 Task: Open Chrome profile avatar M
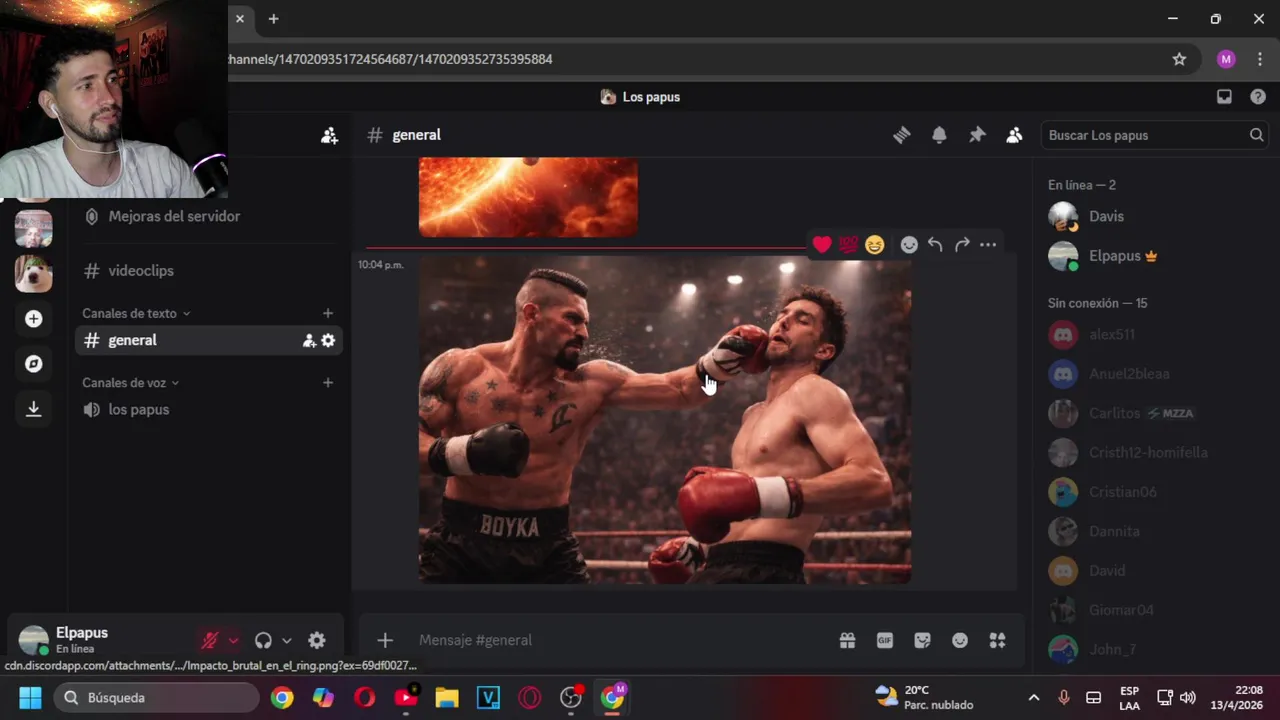click(x=1226, y=59)
